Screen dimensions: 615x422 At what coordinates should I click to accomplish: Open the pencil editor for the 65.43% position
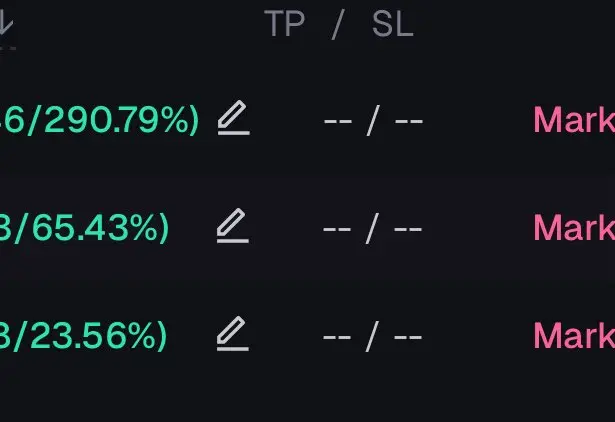(x=233, y=226)
